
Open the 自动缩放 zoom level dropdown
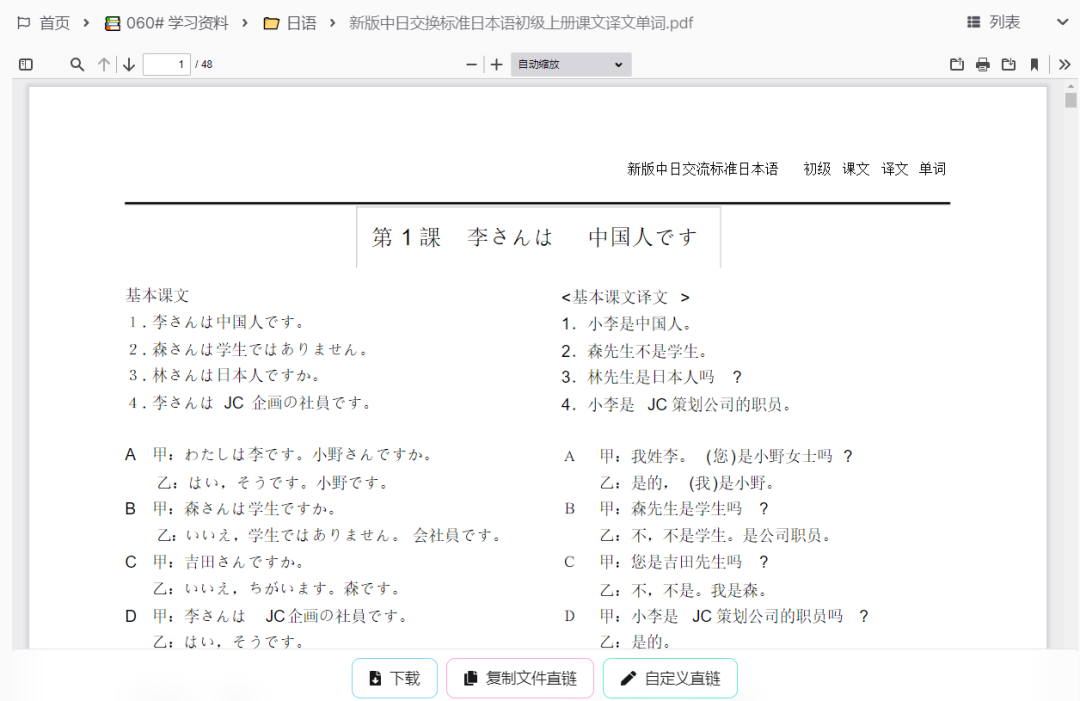coord(570,64)
